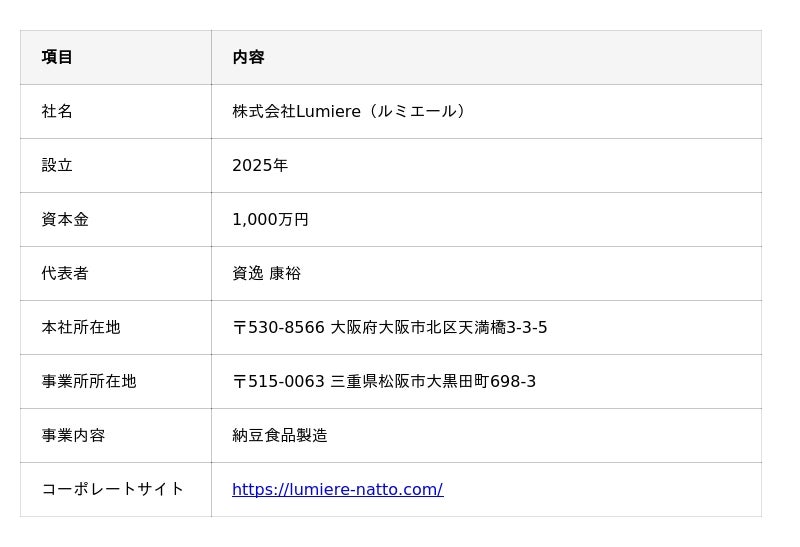This screenshot has width=800, height=547.
Task: Click the address 三重県松阪市大黒田町698-3
Action: [433, 381]
